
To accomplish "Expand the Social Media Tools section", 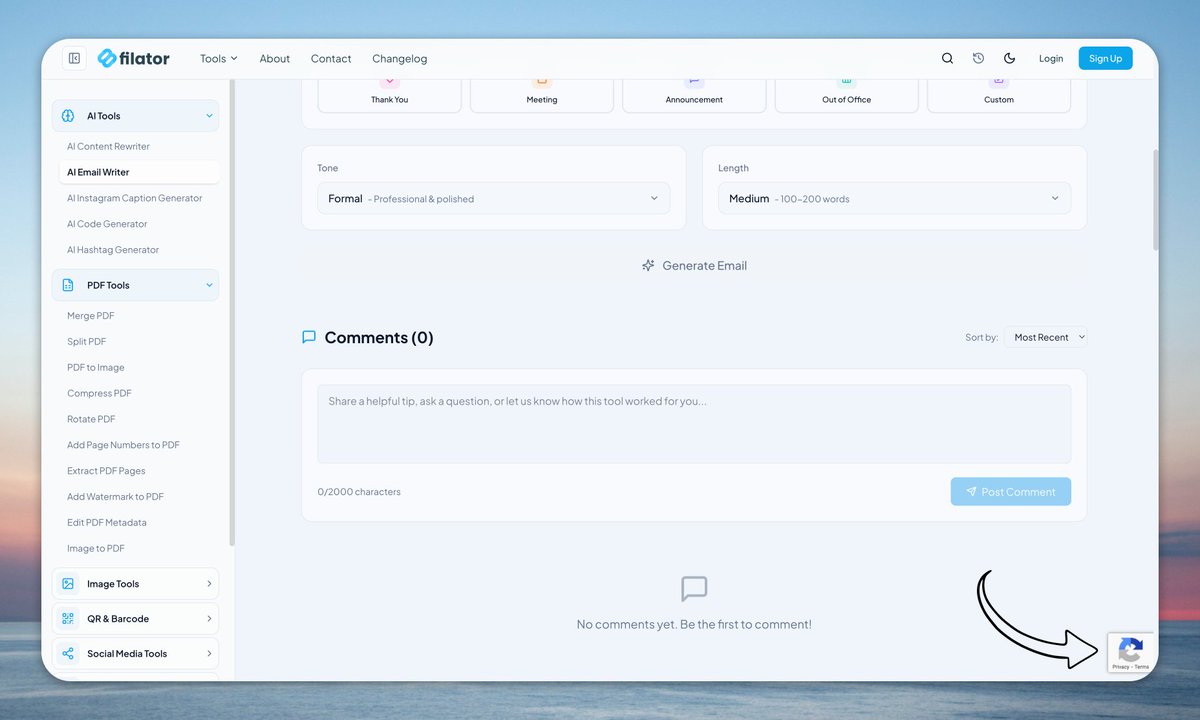I will 135,654.
